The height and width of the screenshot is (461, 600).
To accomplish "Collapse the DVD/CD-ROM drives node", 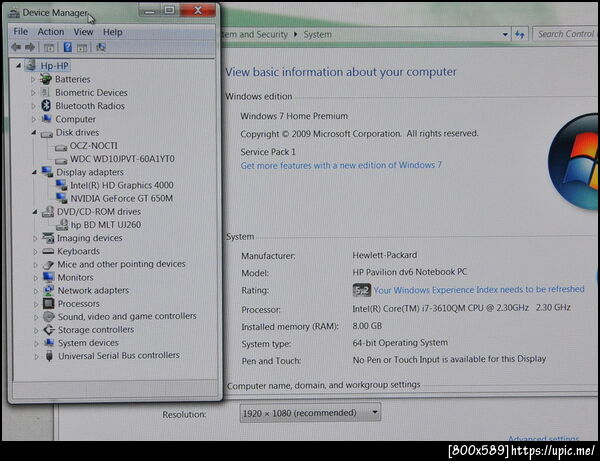I will click(35, 212).
